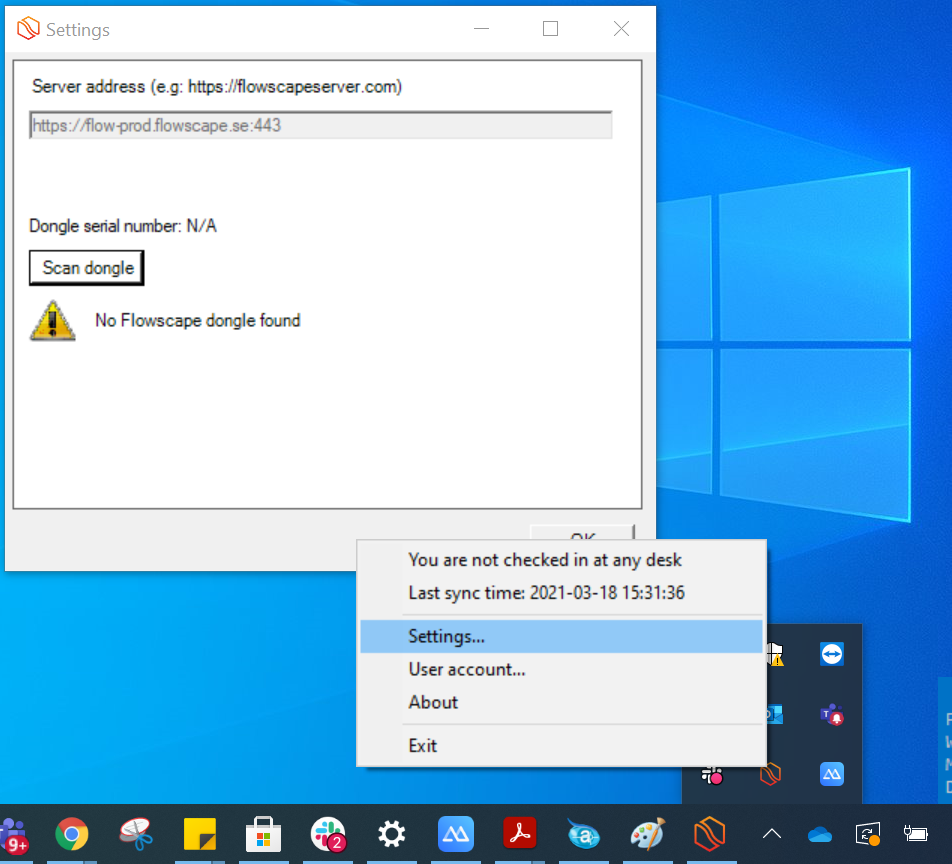Select About in the context menu

coord(561,702)
